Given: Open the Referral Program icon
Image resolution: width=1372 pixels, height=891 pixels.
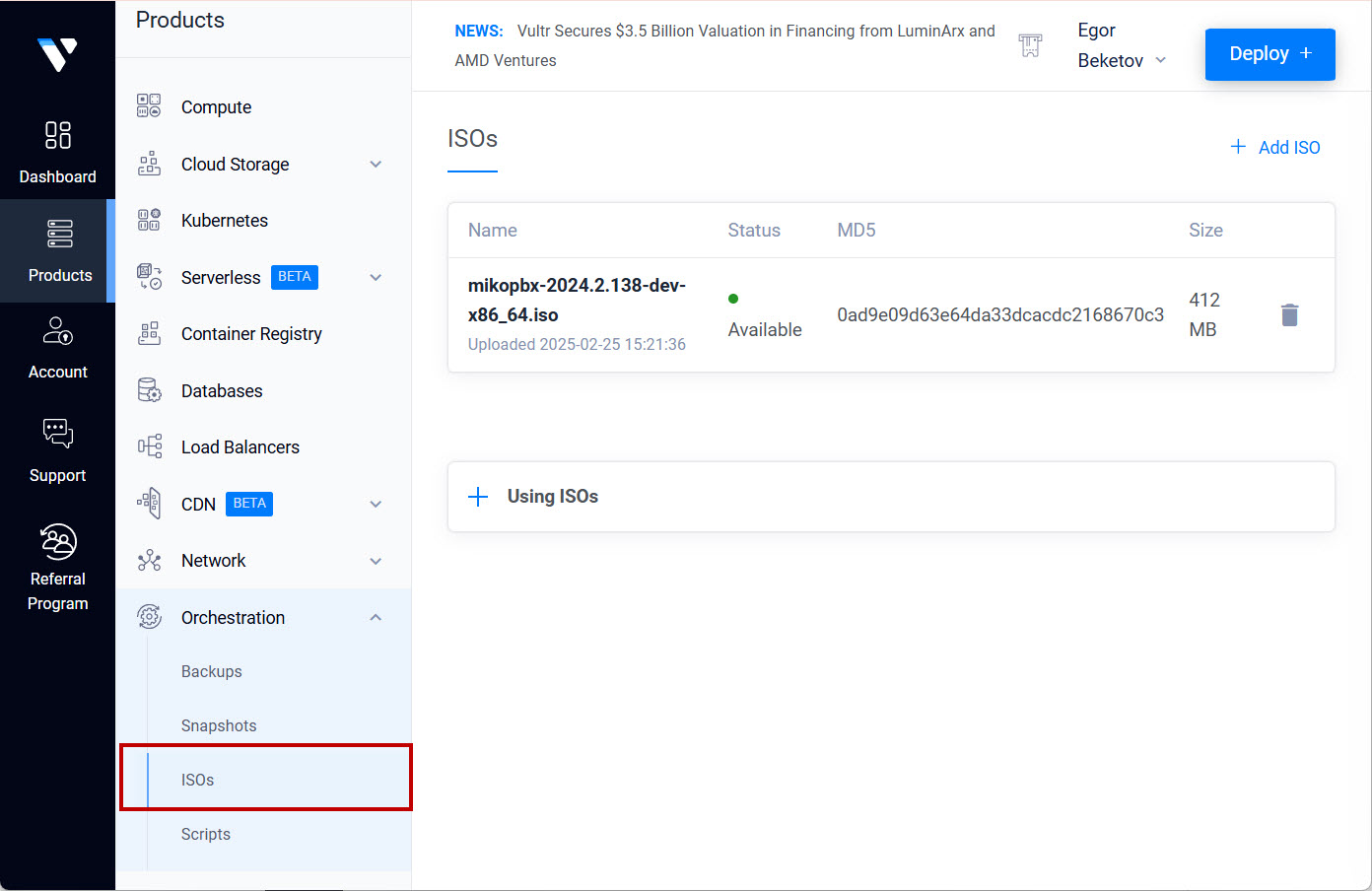Looking at the screenshot, I should 58,542.
